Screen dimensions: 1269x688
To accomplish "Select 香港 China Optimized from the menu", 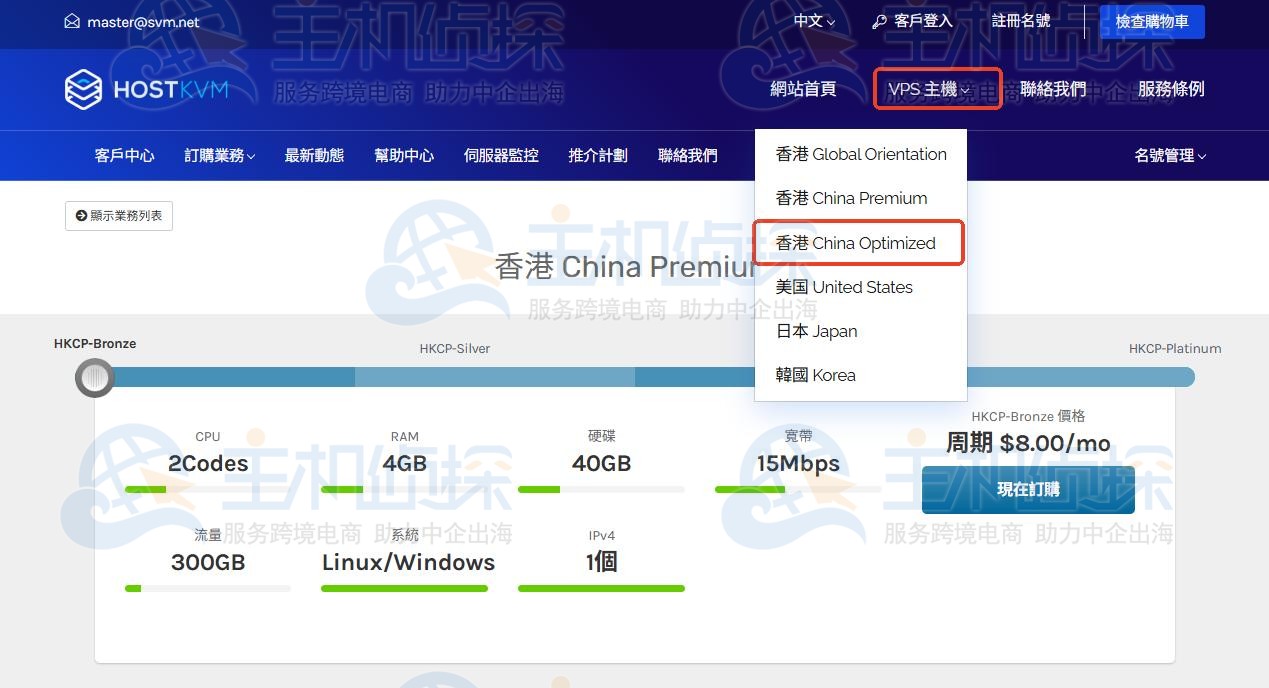I will coord(857,242).
